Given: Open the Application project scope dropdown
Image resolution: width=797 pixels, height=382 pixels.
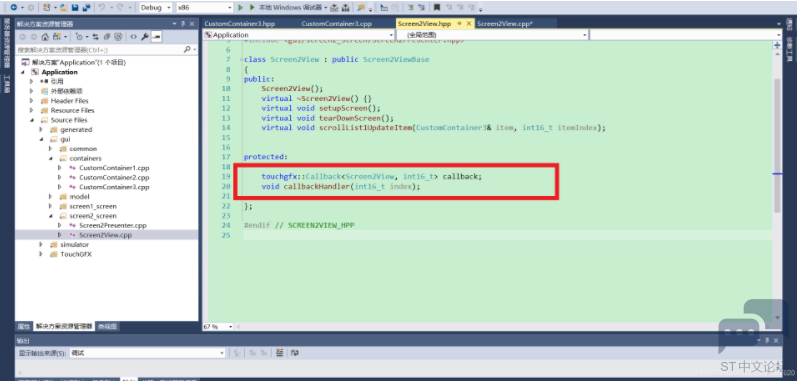Looking at the screenshot, I should point(298,35).
